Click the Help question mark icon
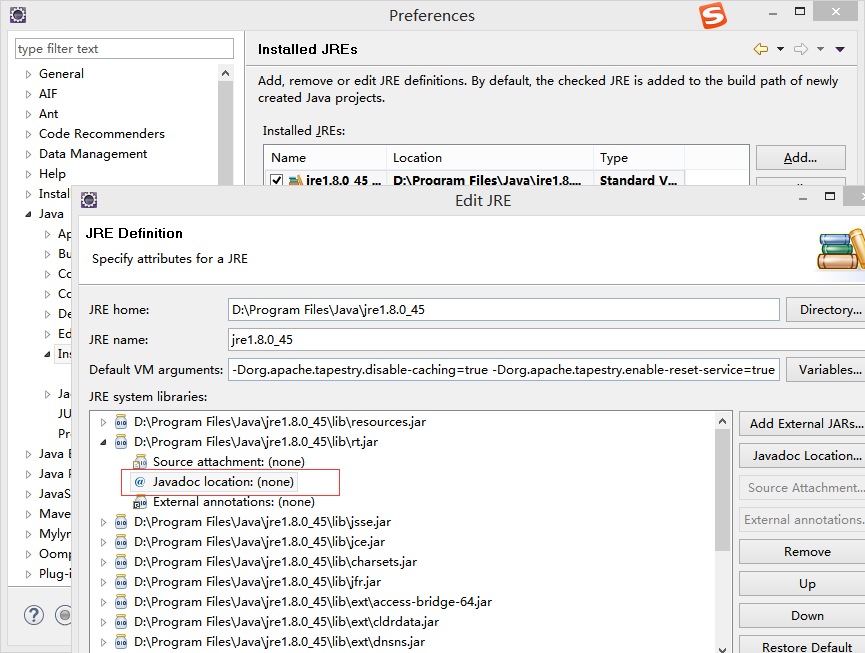865x653 pixels. 33,615
